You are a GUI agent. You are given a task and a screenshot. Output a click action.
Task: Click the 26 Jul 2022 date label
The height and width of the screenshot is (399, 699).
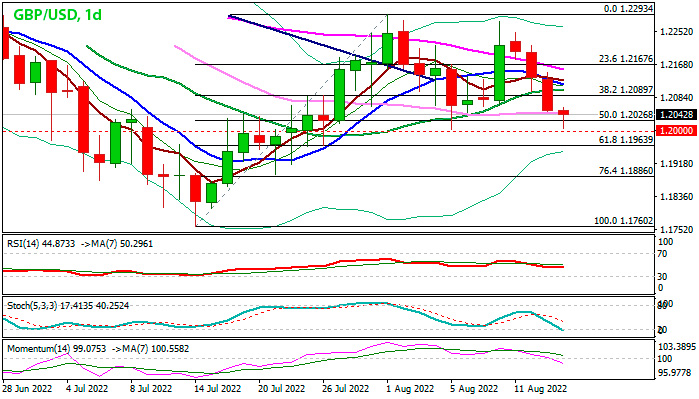pos(346,389)
